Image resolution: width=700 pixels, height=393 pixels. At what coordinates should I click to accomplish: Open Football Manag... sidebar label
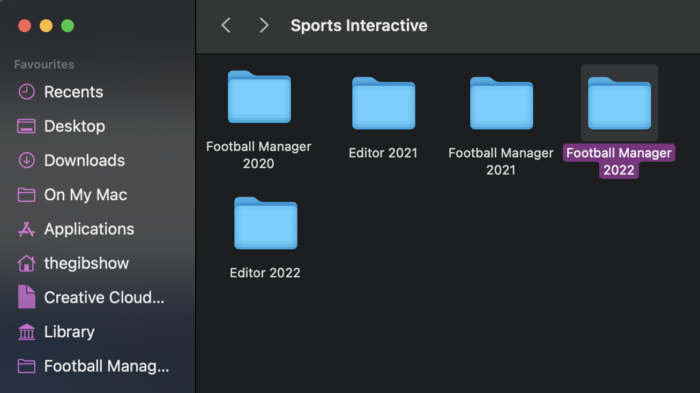[107, 366]
